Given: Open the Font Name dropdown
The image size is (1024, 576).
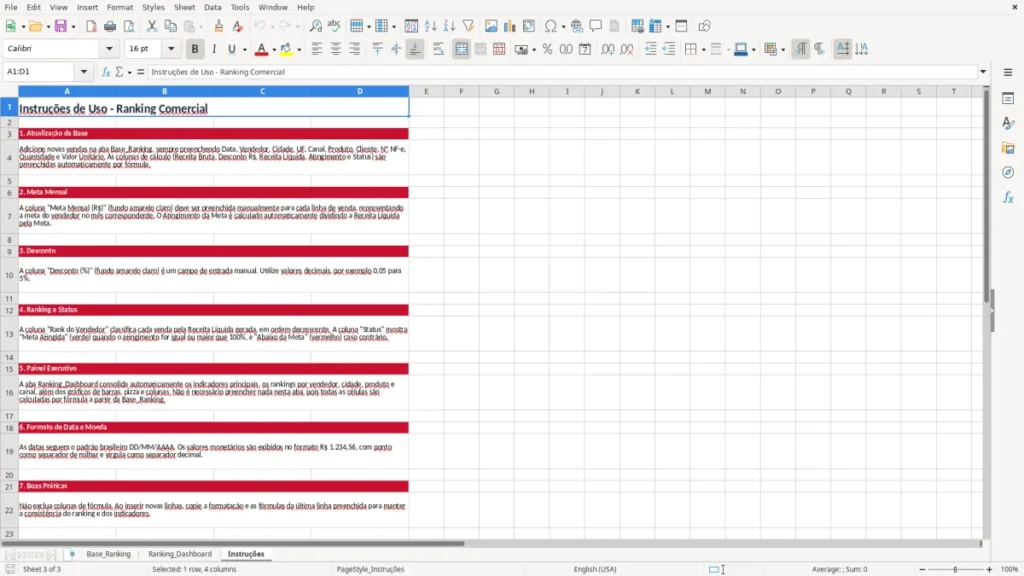Looking at the screenshot, I should (109, 48).
